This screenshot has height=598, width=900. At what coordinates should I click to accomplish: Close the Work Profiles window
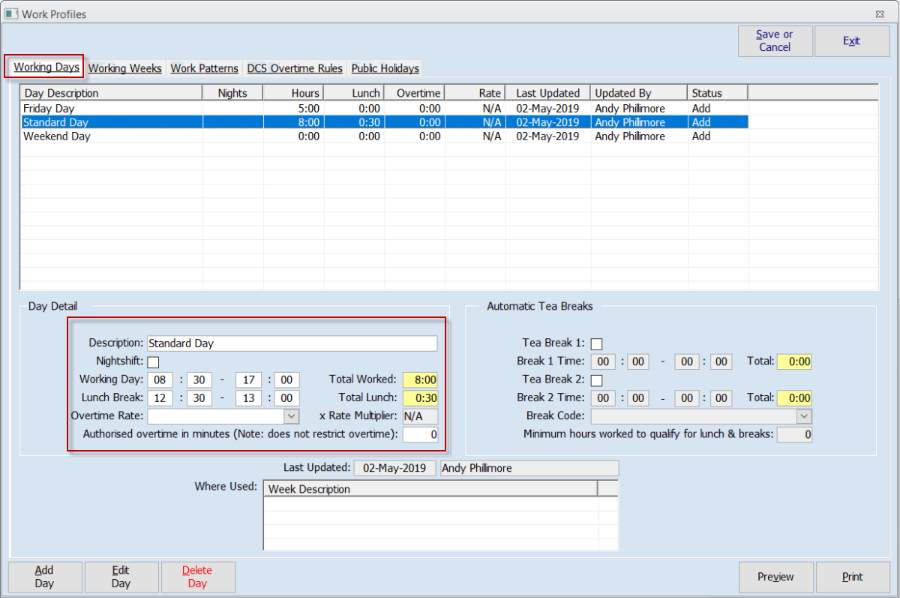[879, 14]
